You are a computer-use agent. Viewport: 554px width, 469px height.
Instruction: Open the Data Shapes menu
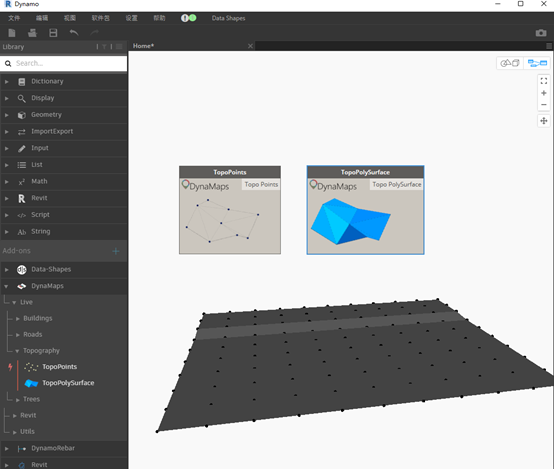228,18
